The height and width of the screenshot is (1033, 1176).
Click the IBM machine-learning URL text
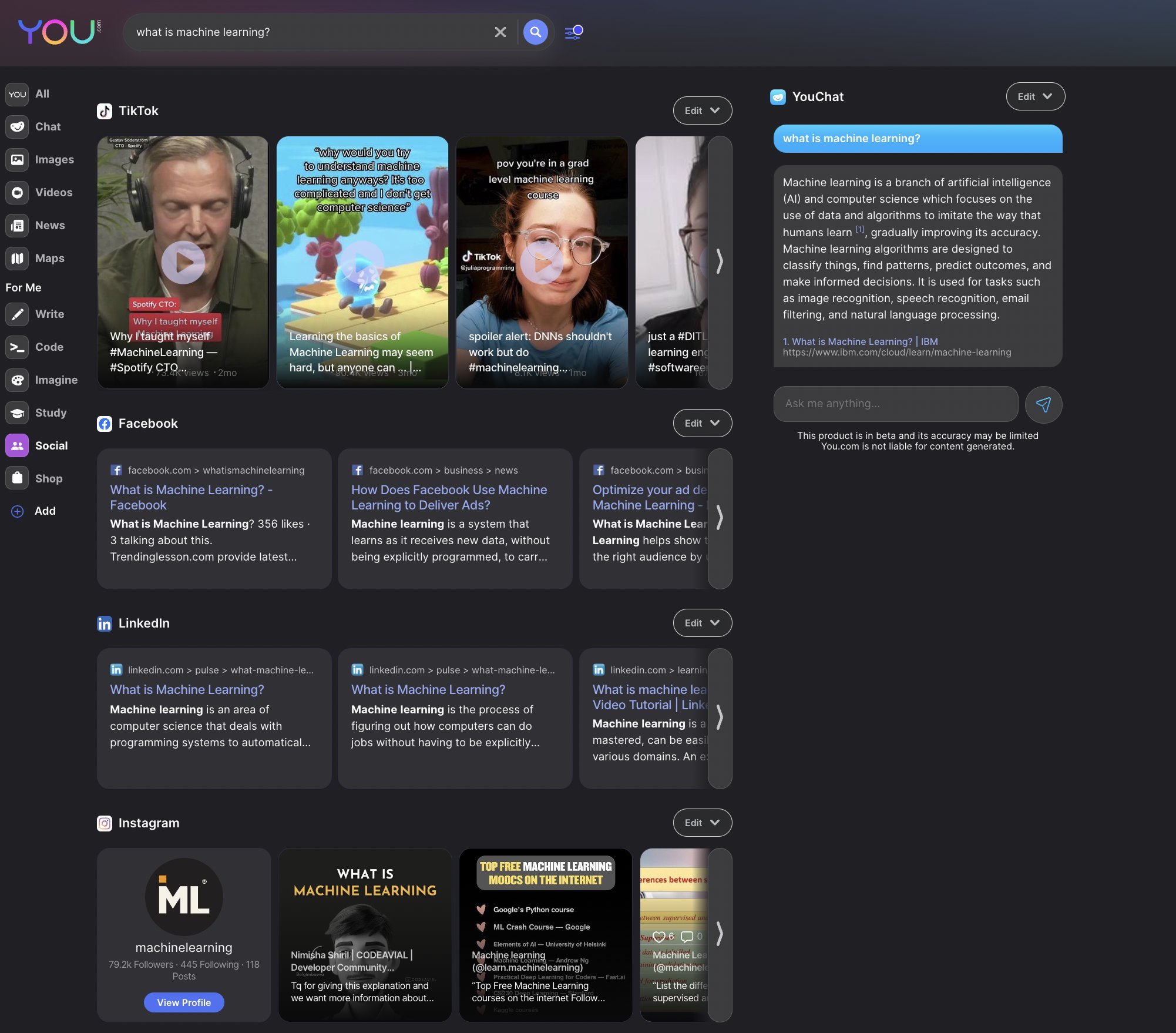896,353
